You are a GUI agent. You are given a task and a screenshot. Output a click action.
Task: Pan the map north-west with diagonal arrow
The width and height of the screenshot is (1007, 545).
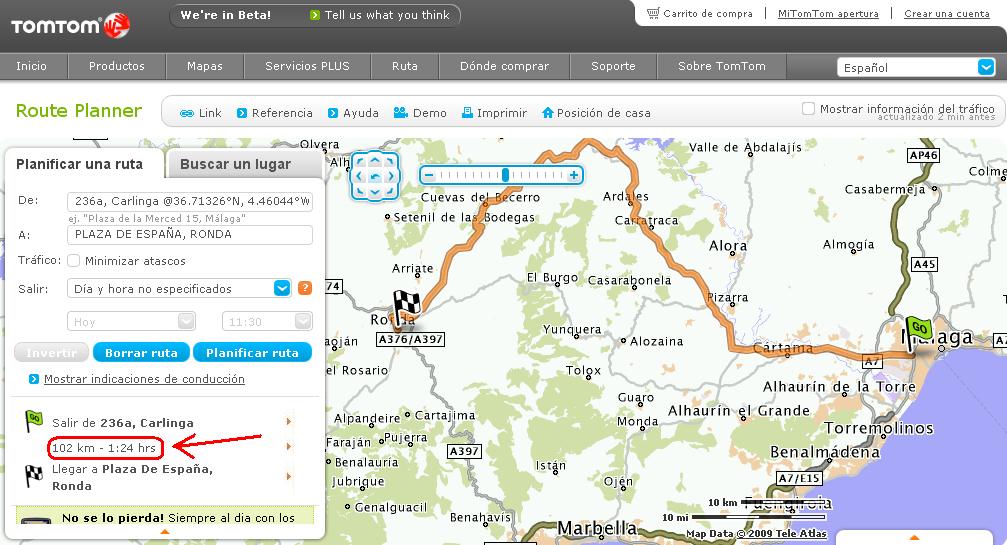[360, 160]
